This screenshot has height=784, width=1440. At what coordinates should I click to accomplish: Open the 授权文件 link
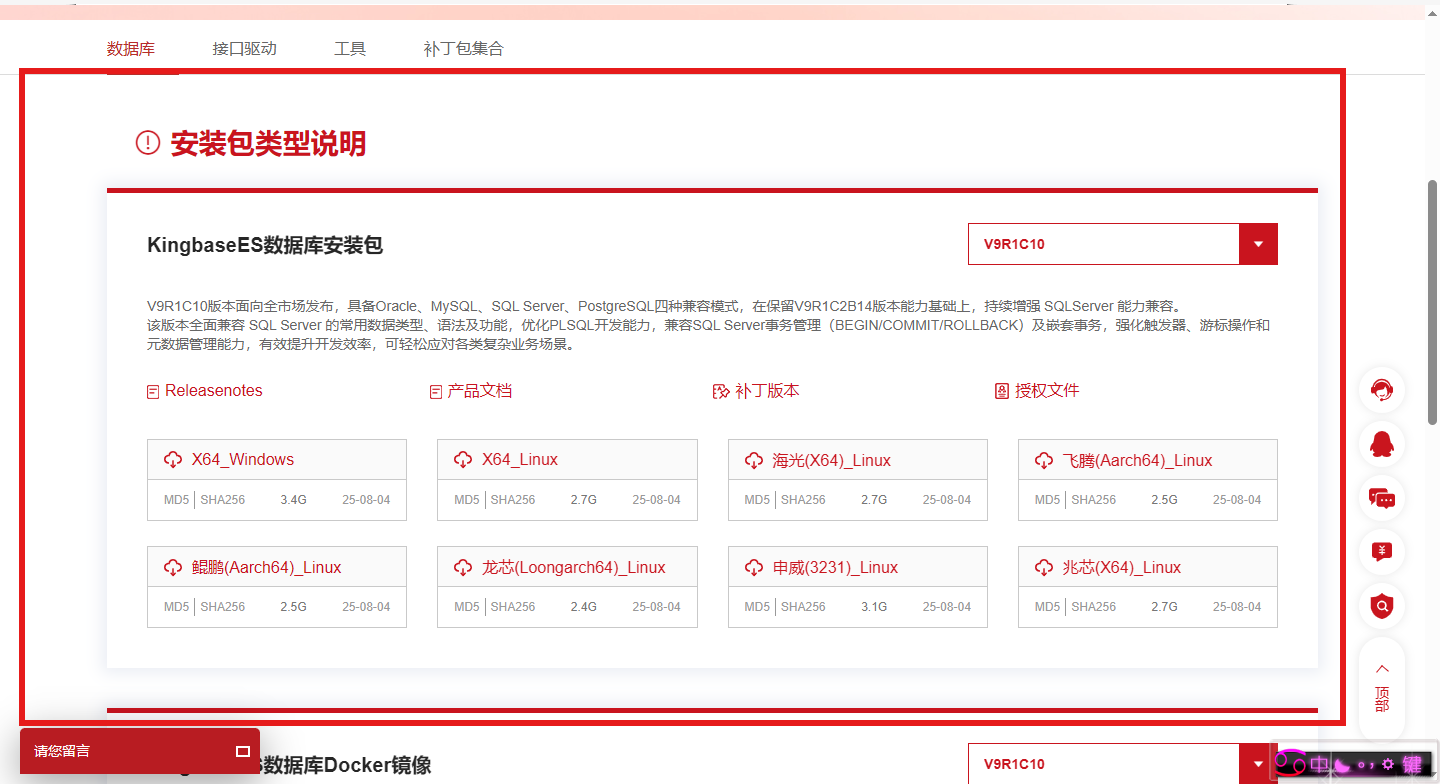pyautogui.click(x=1047, y=391)
